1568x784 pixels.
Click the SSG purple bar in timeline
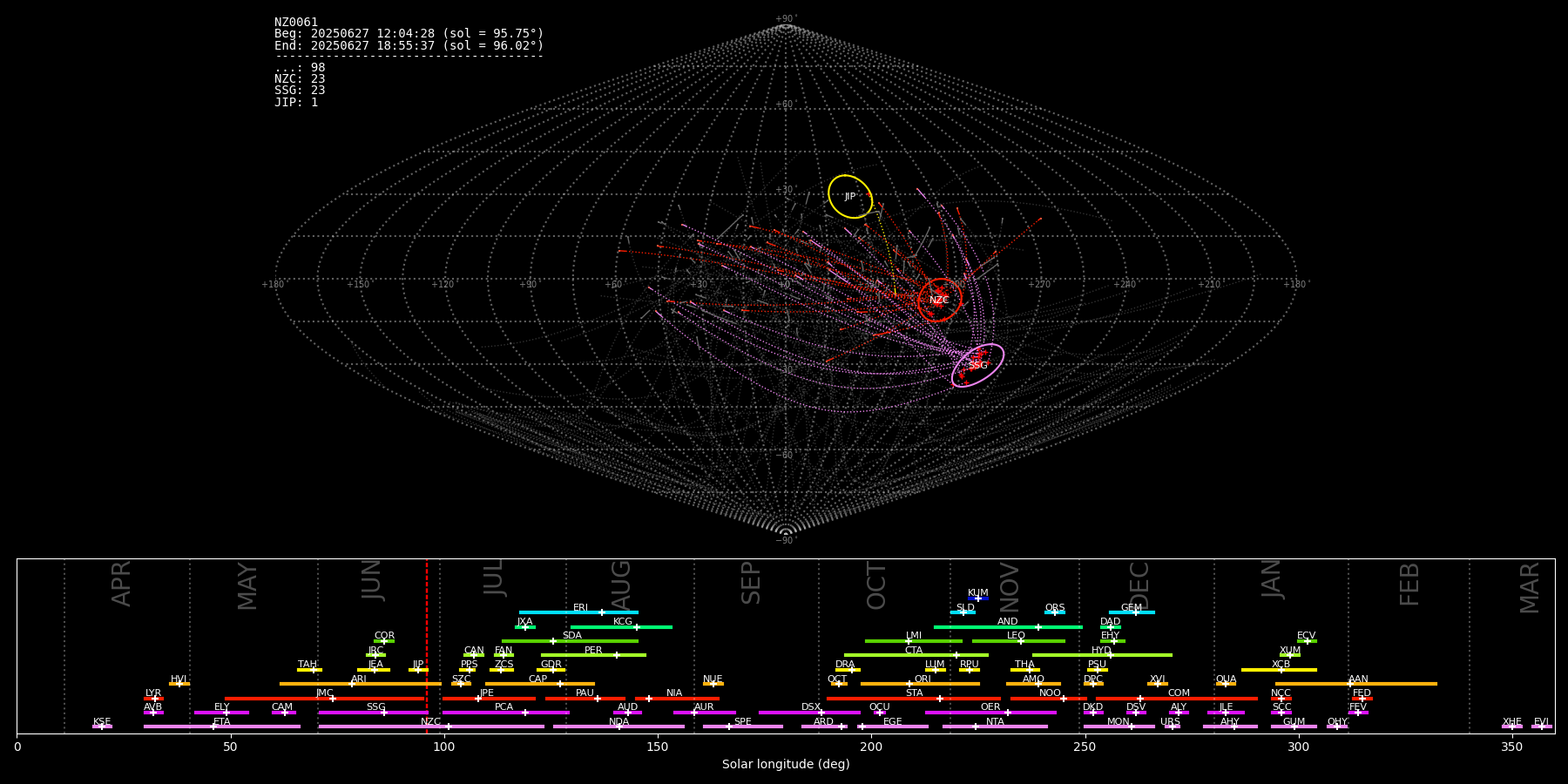click(x=373, y=713)
